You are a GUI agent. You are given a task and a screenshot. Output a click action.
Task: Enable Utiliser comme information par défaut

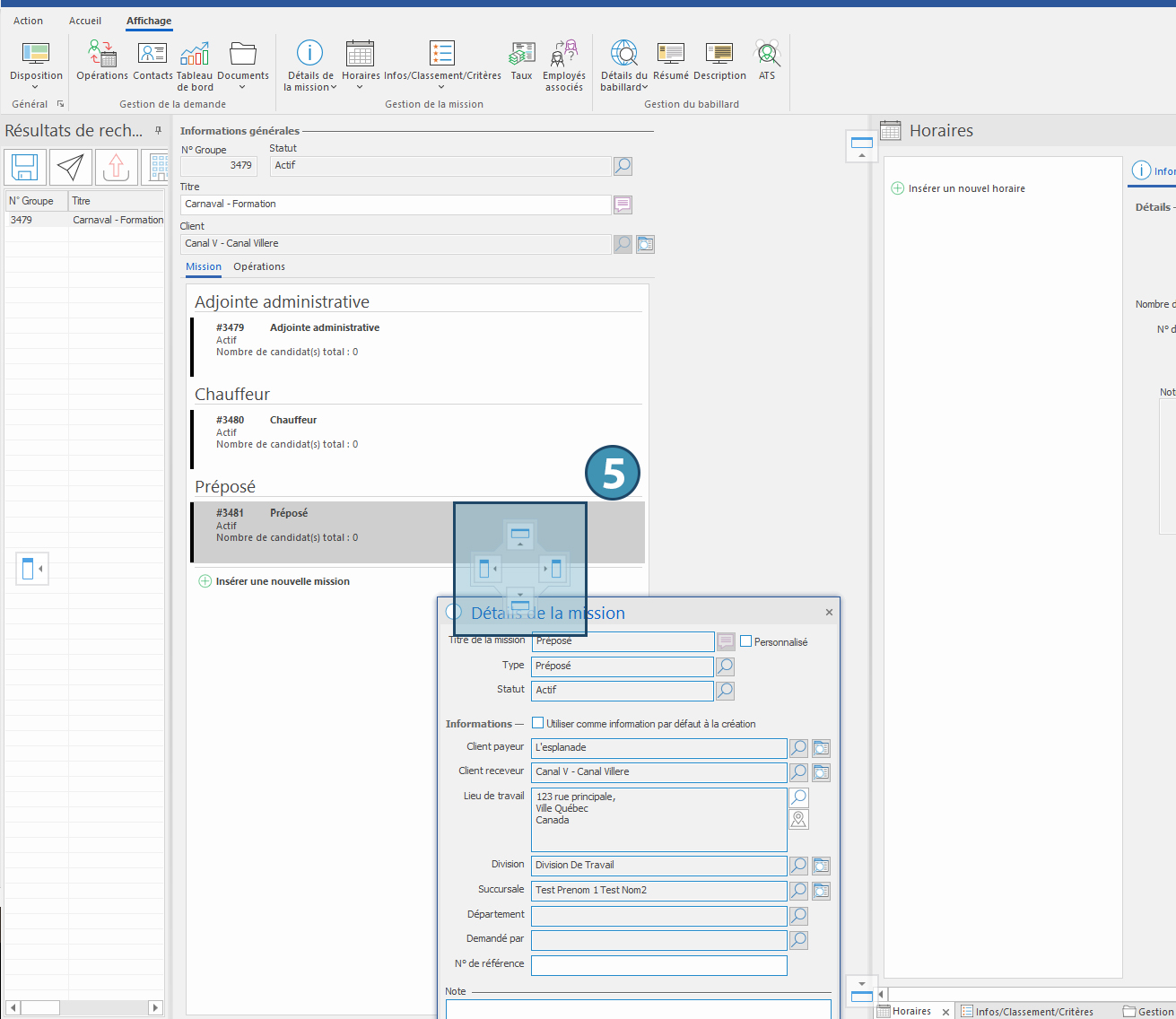[x=538, y=723]
